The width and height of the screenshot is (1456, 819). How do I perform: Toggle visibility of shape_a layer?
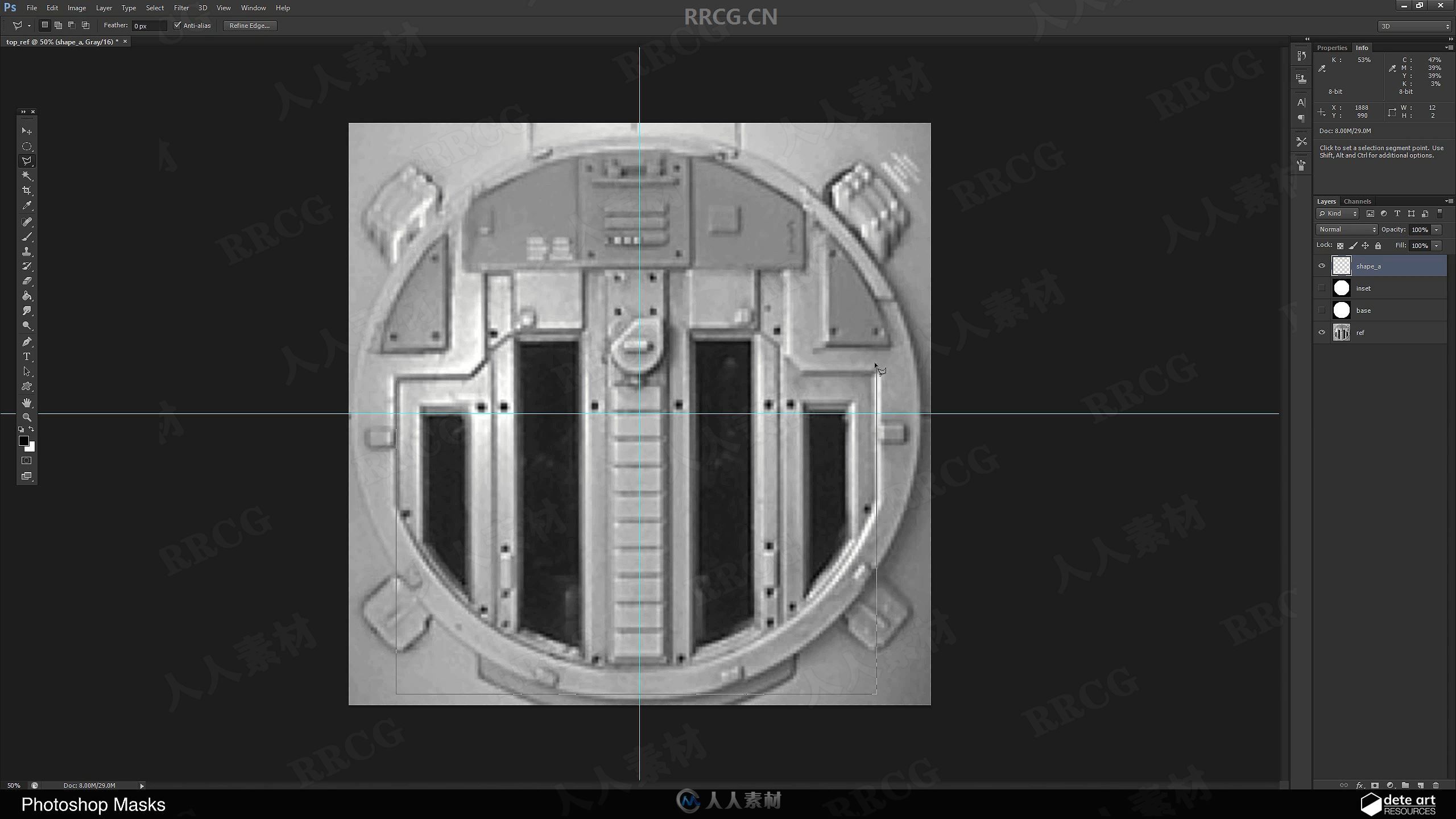(x=1321, y=265)
